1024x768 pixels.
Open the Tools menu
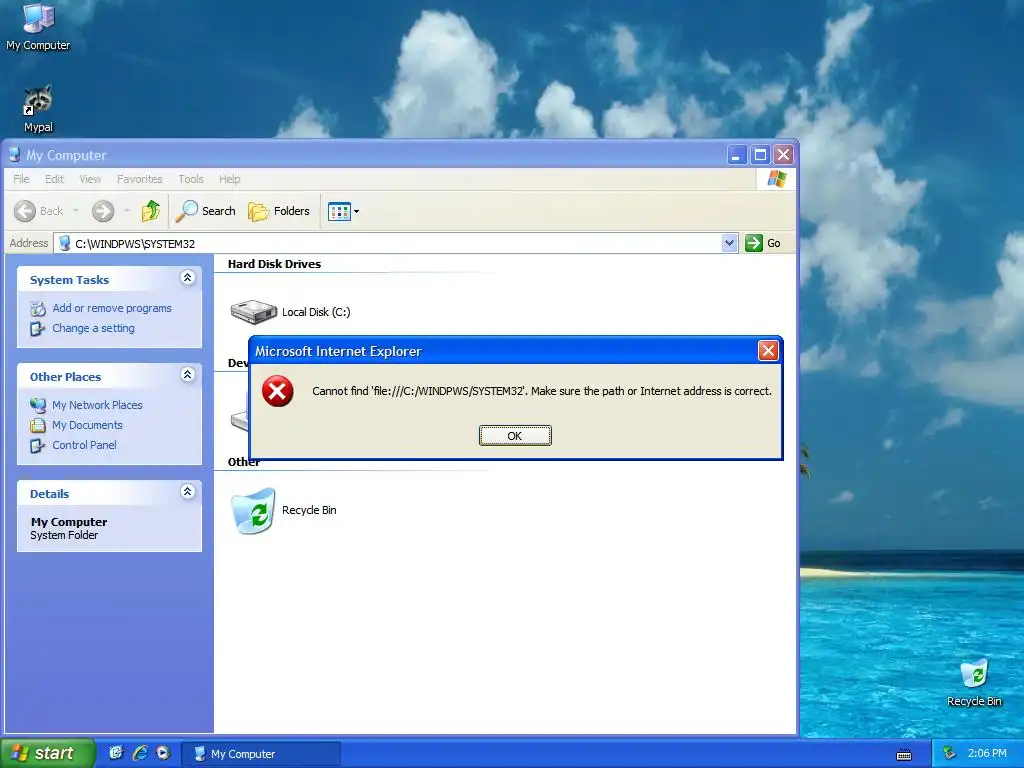pos(191,179)
